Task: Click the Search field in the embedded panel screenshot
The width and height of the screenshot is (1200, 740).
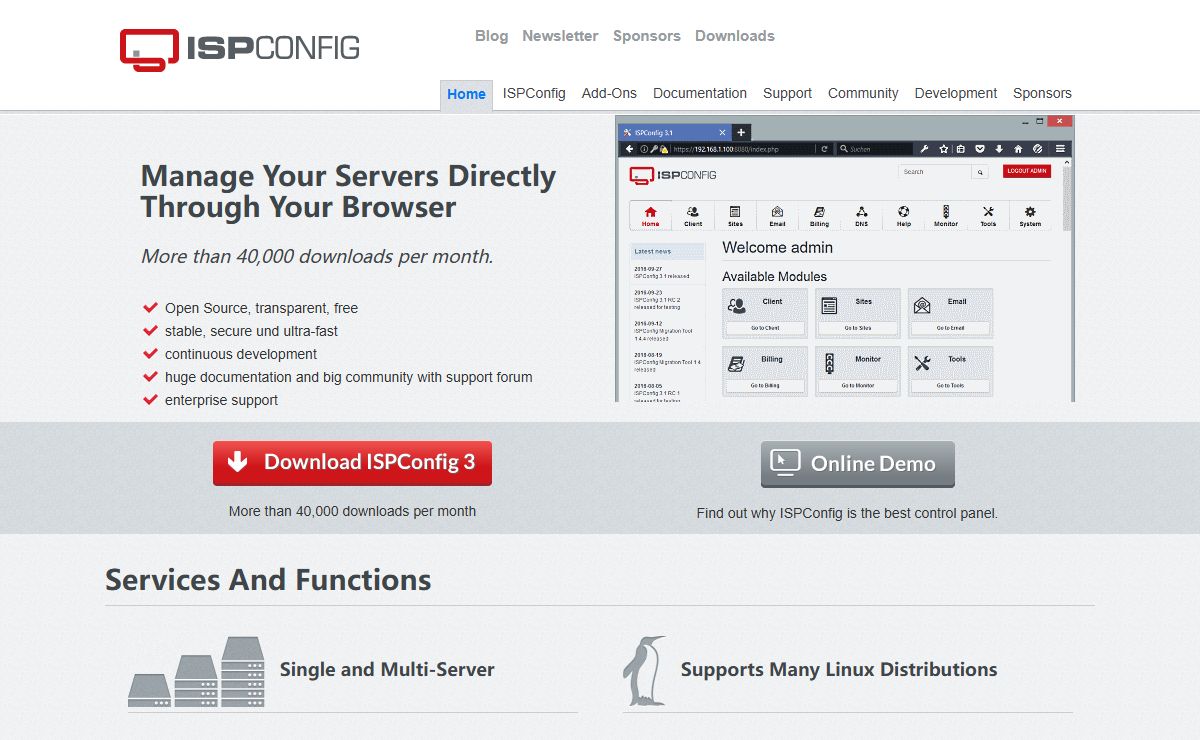Action: point(935,172)
